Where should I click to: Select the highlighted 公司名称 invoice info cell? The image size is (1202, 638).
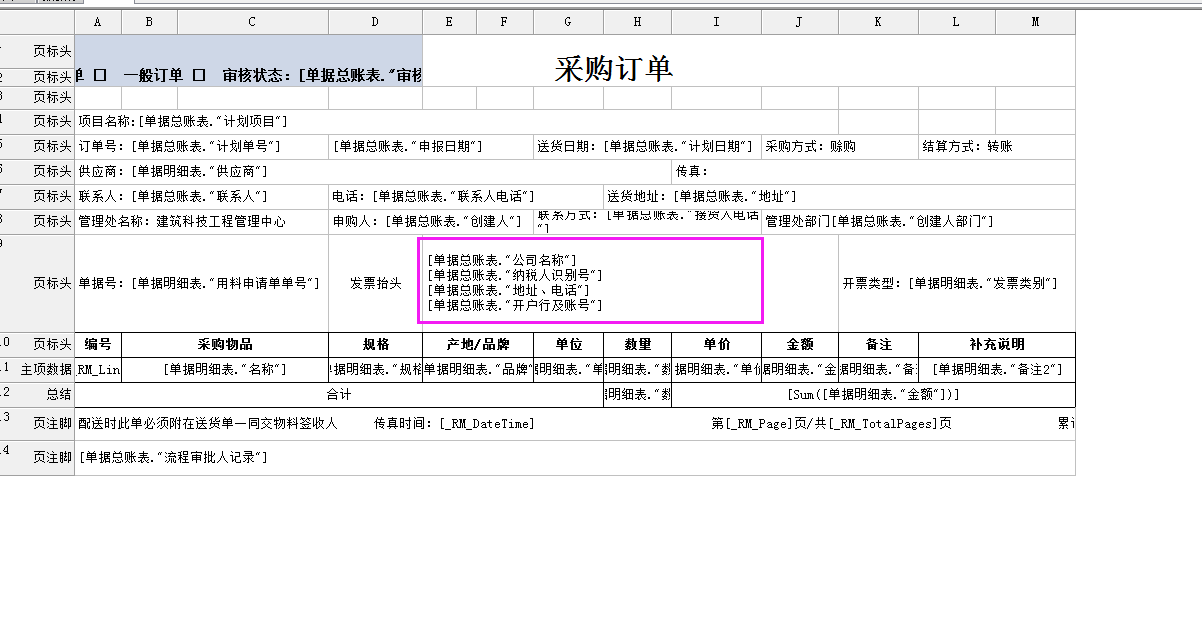coord(590,282)
